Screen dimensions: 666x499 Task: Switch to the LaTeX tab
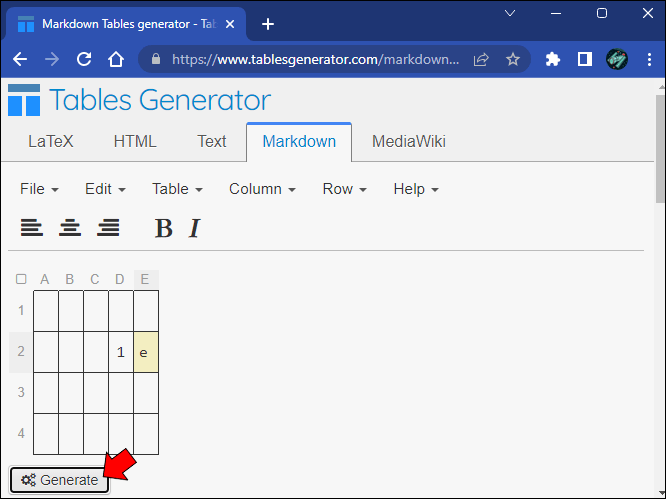[50, 141]
